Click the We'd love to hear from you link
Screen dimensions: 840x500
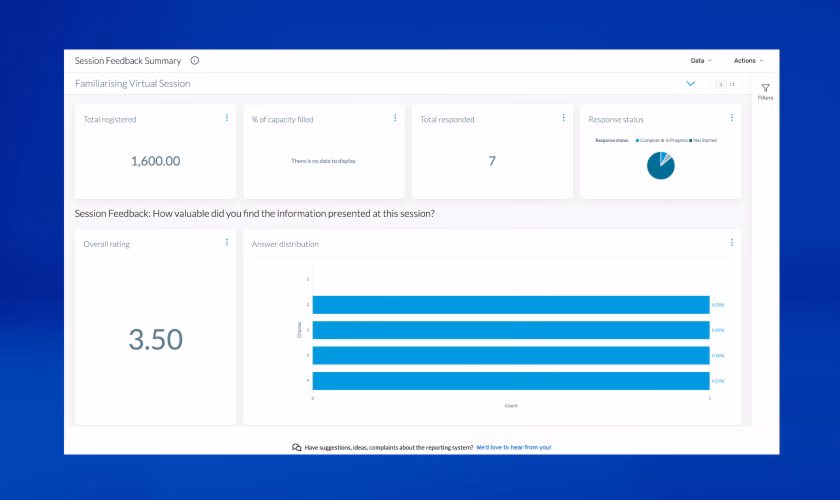point(513,447)
